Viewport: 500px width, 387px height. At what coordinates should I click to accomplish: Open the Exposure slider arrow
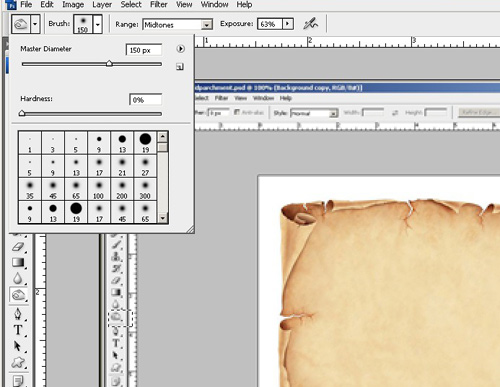click(288, 24)
